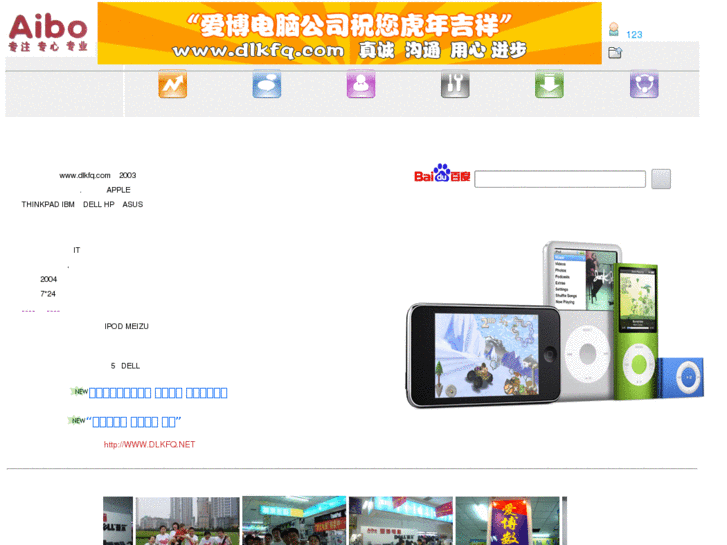
Task: Click the 'IPOD MEIZU' text
Action: click(x=127, y=326)
